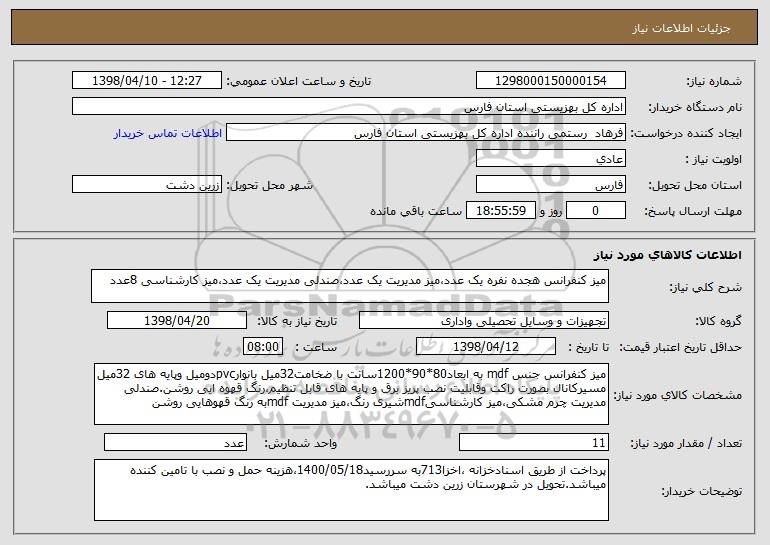Click the buyer notes box about اسنادخزانه
Screen dimensions: 770x545
pyautogui.click(x=351, y=490)
